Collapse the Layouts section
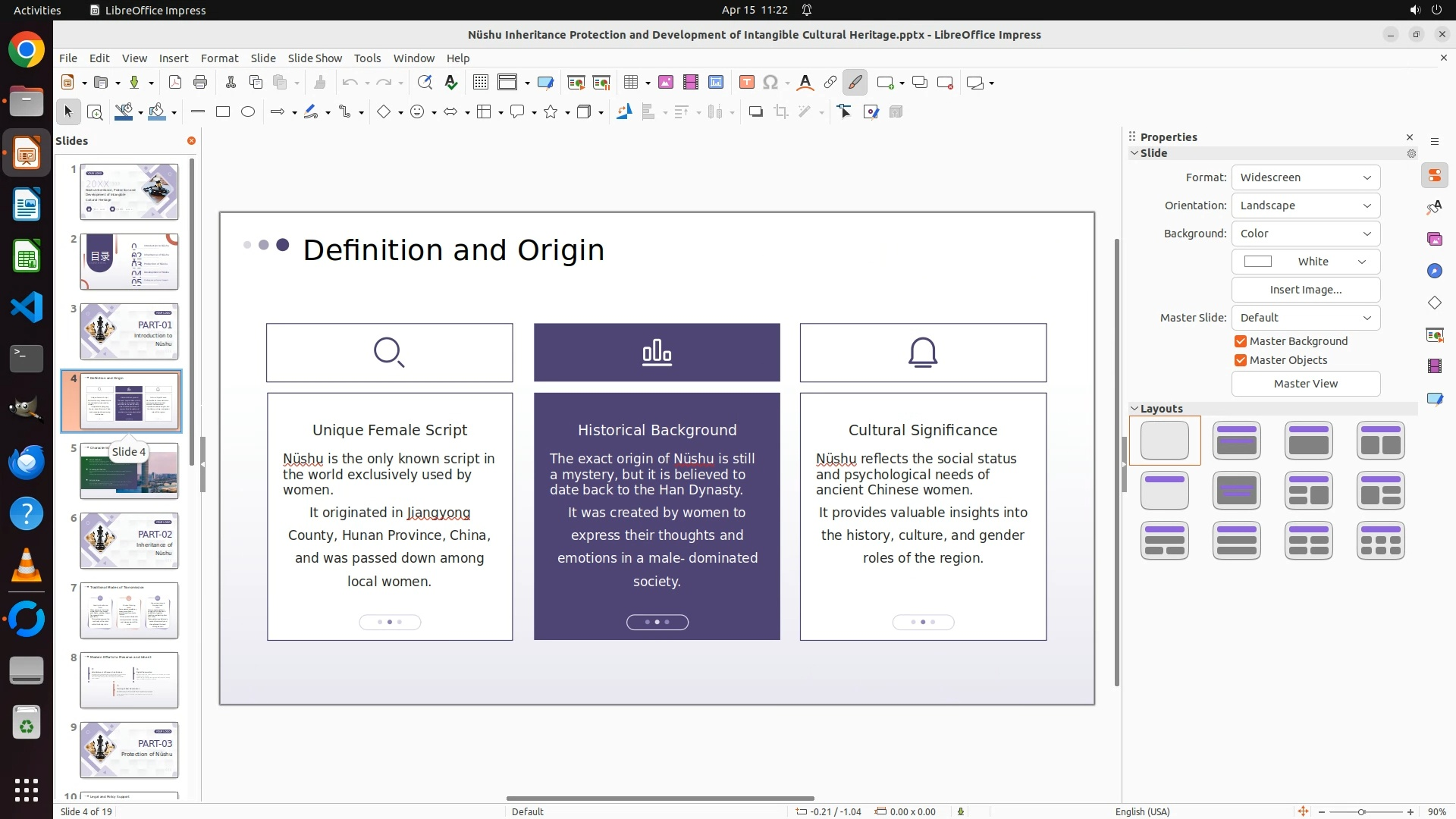The height and width of the screenshot is (819, 1456). (x=1135, y=409)
